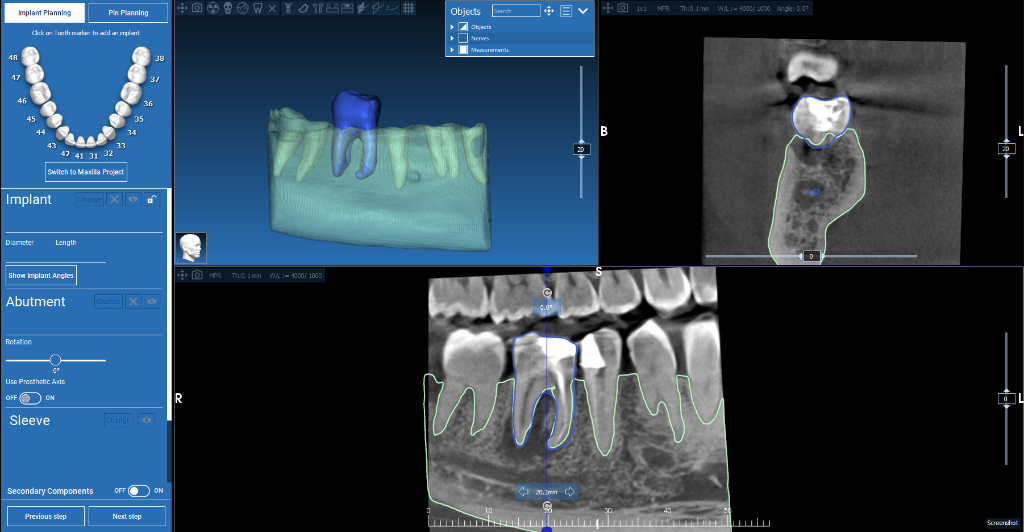1024x532 pixels.
Task: Toggle the Secondary Components switch
Action: pyautogui.click(x=138, y=491)
